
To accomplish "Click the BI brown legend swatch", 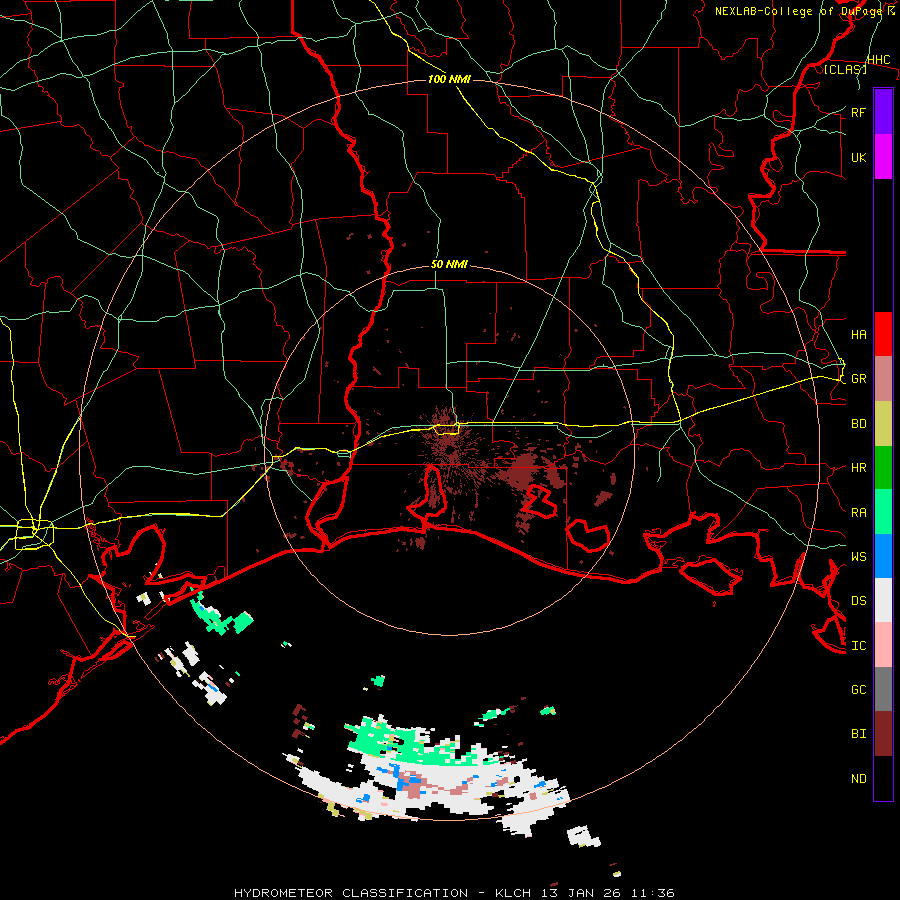I will [x=883, y=734].
